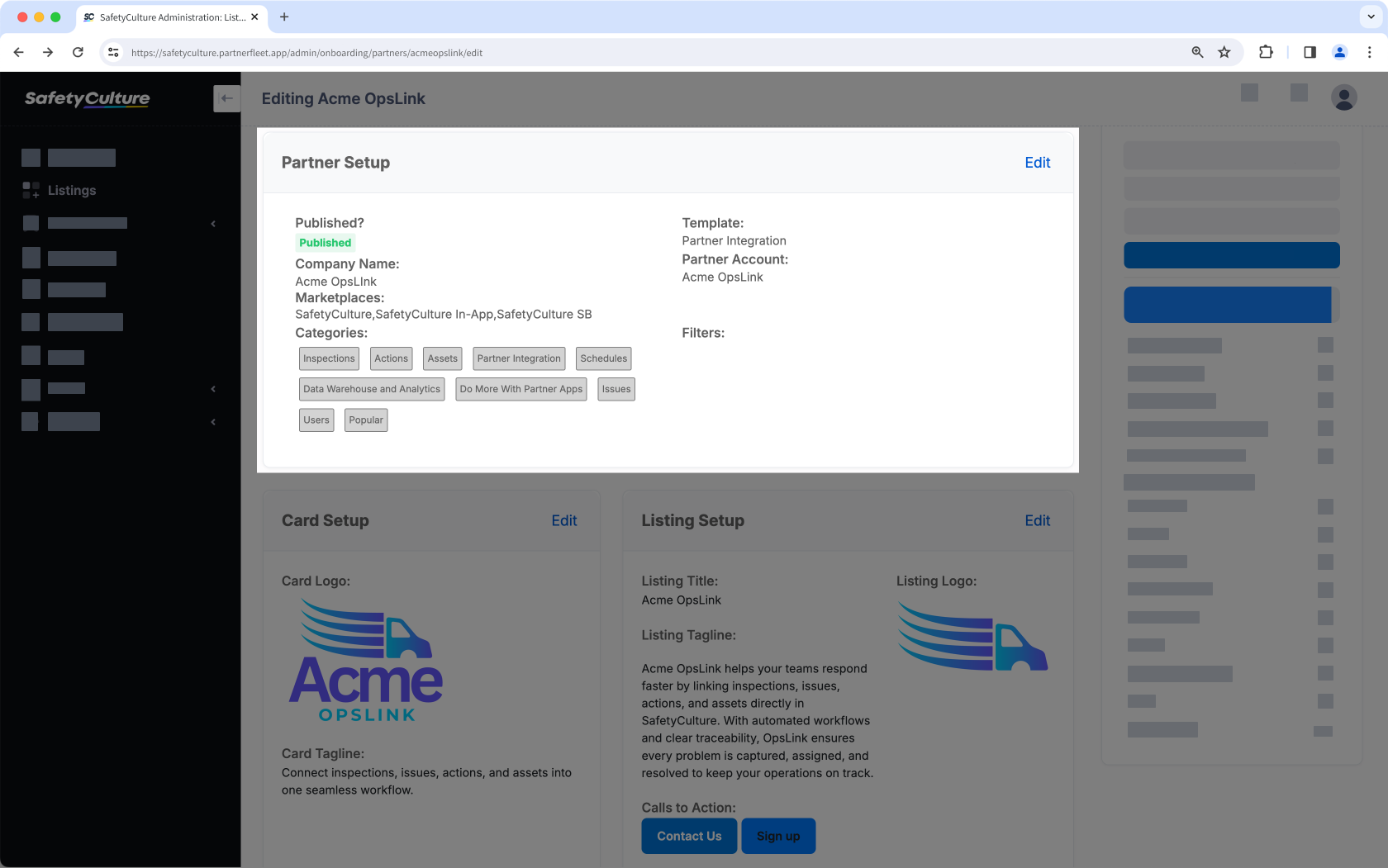Open Listings in the sidebar
Screen dimensions: 1388x868
(72, 190)
